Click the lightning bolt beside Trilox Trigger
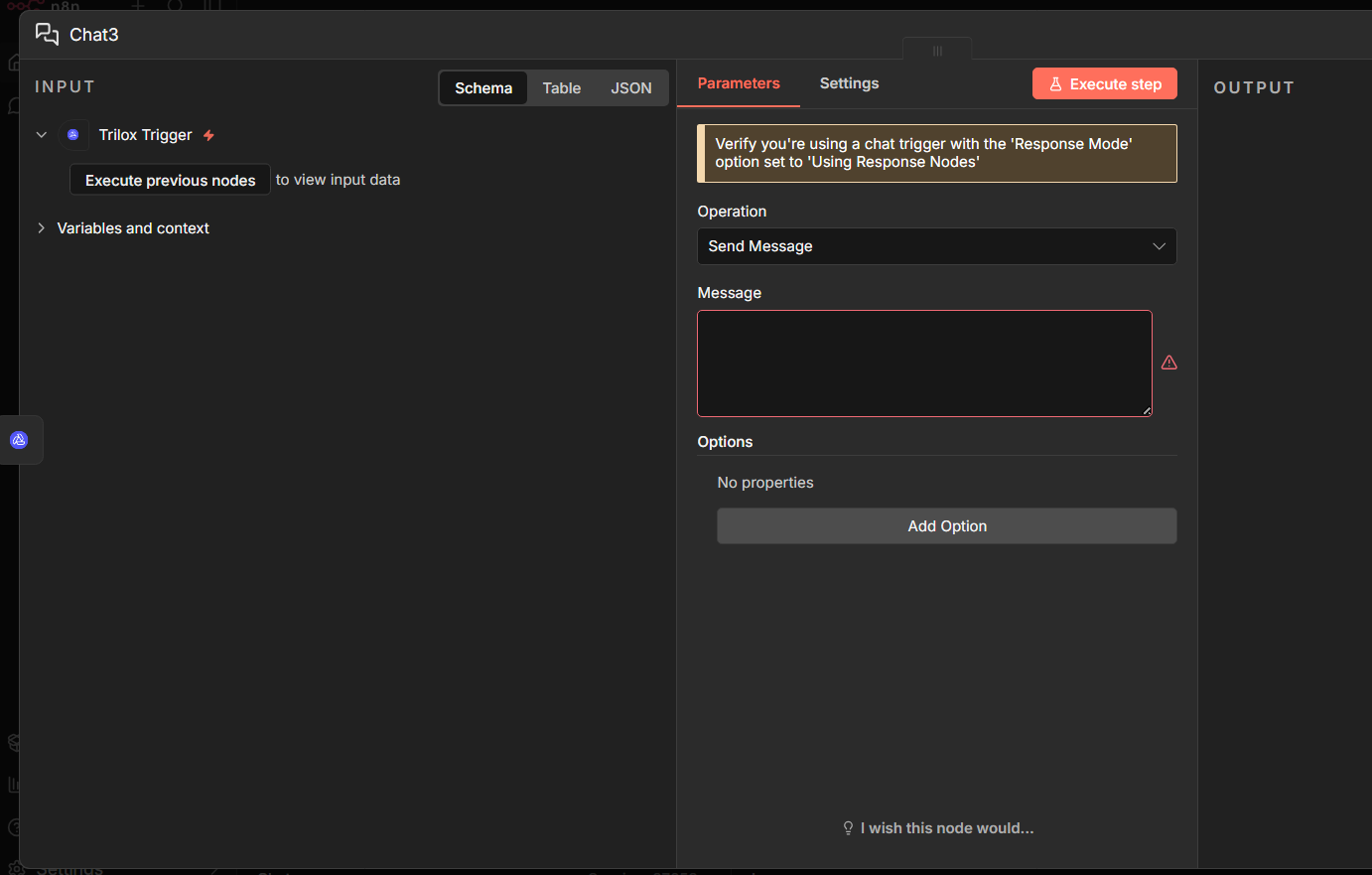Viewport: 1372px width, 875px height. click(x=208, y=135)
